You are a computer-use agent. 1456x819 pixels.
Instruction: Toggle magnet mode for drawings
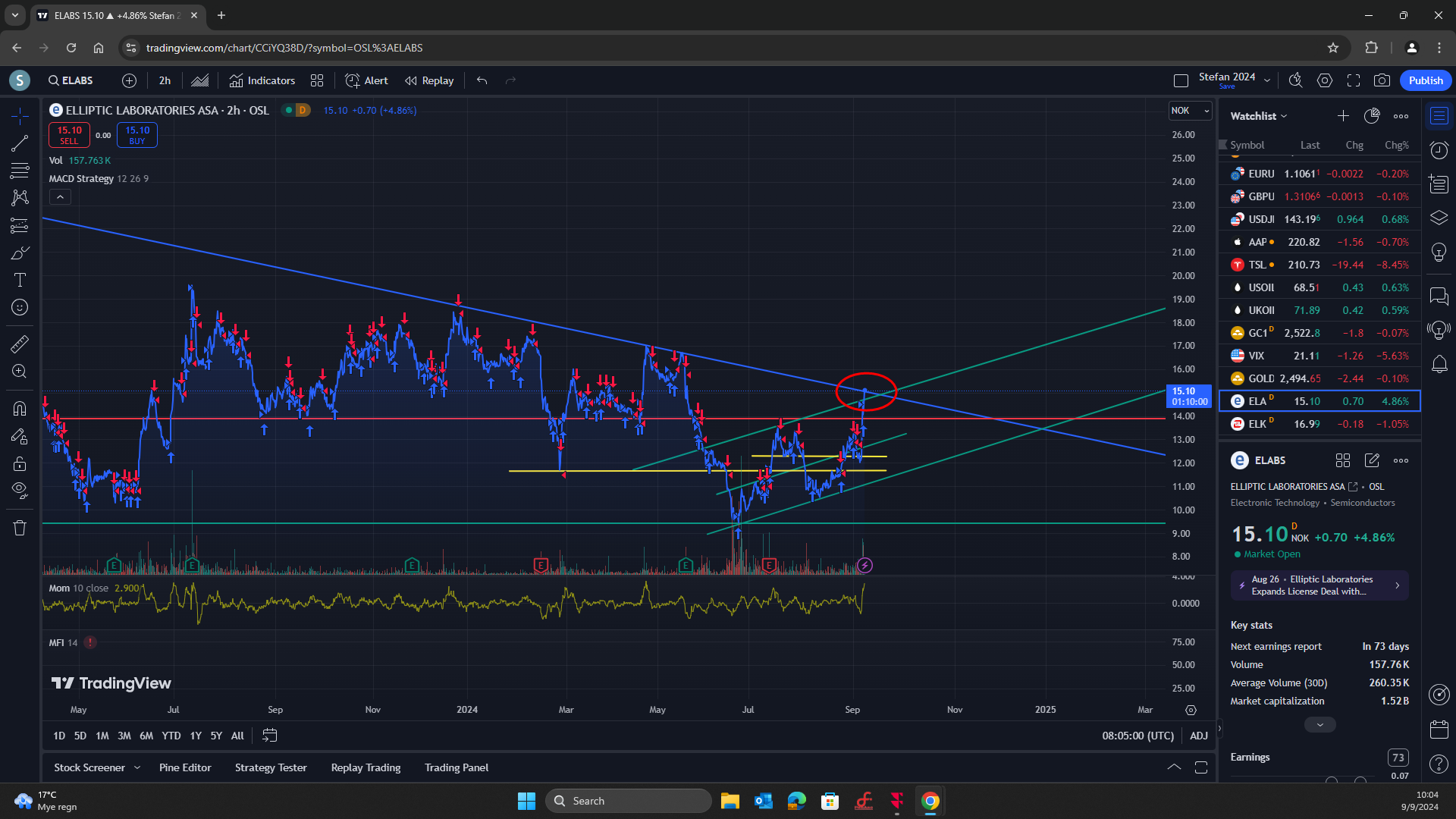[20, 409]
